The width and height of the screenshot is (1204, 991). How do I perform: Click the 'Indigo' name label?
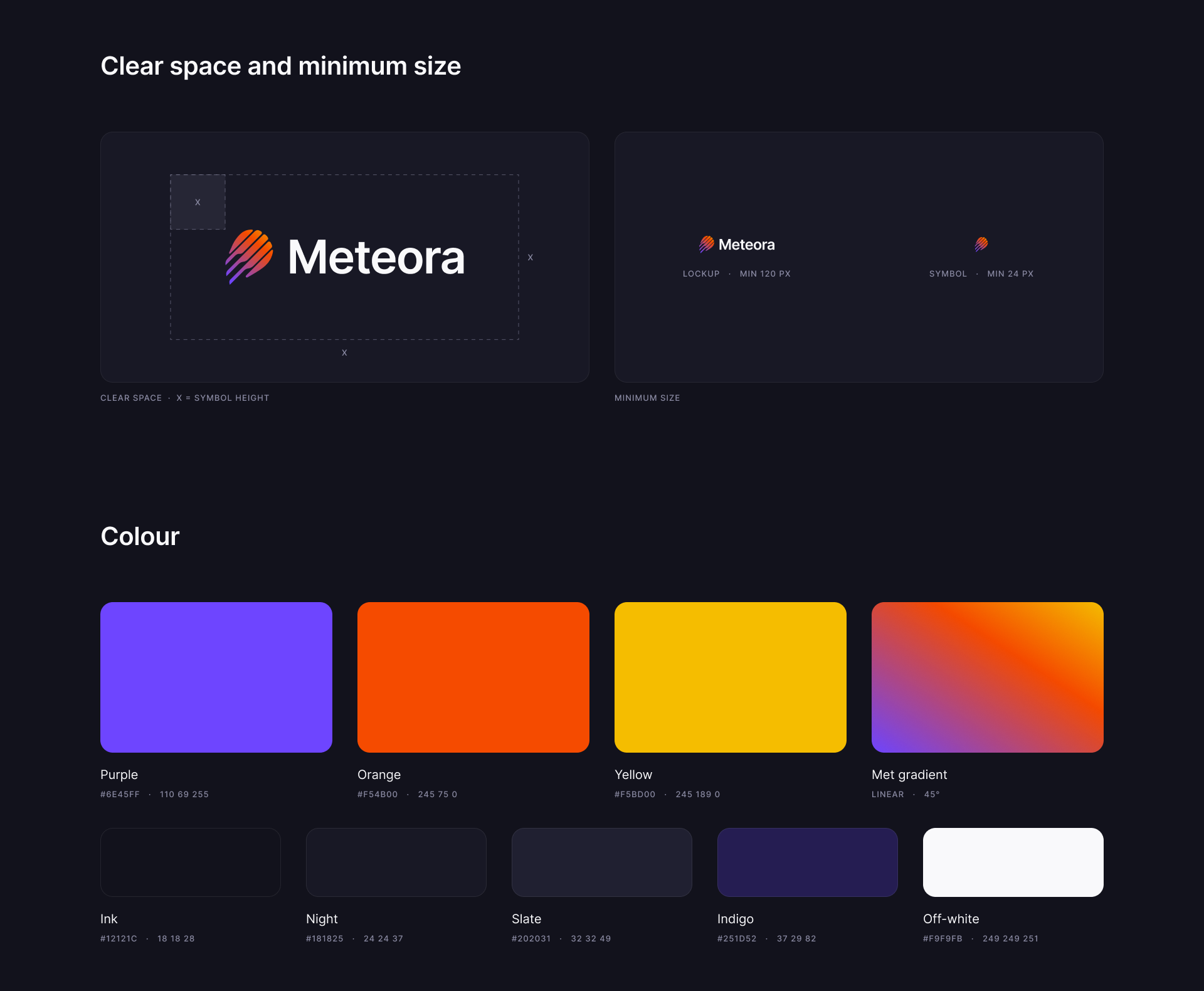coord(736,919)
